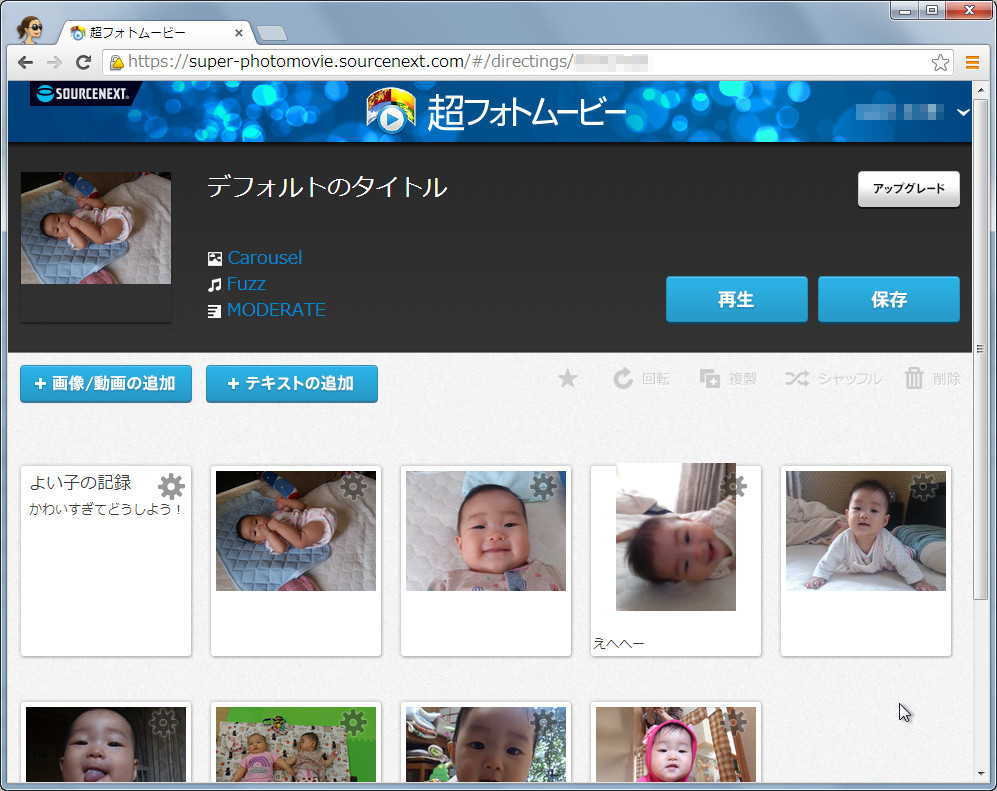
Task: Open the gear settings on the first baby photo
Action: click(x=351, y=486)
